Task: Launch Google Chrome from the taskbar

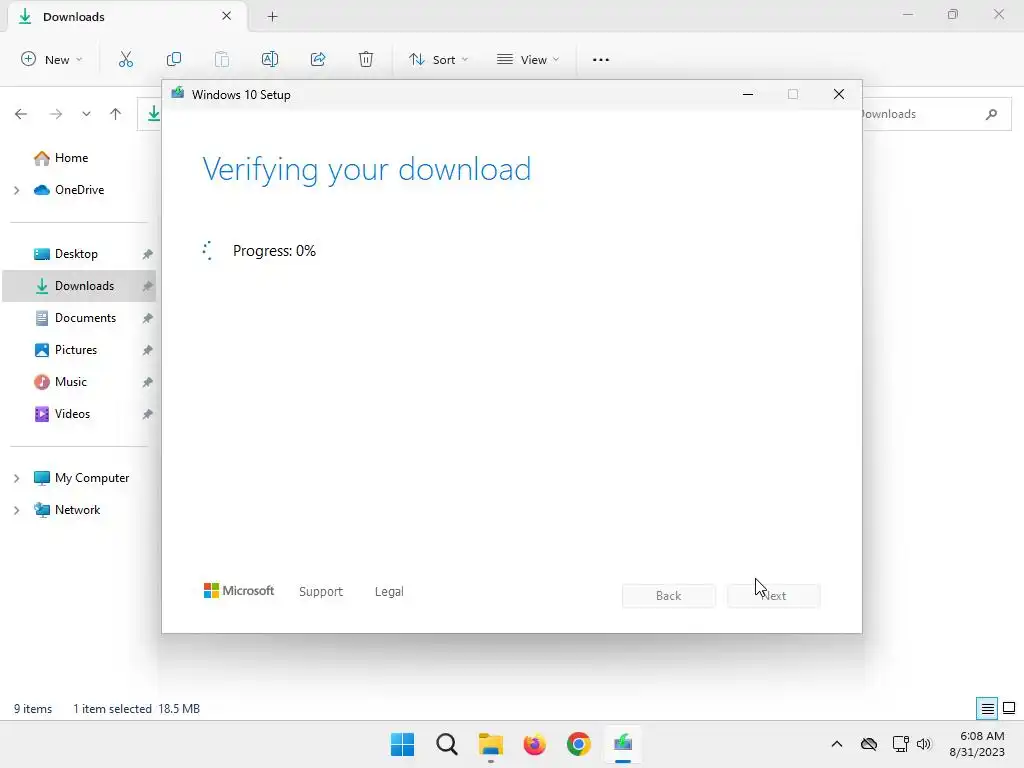Action: point(579,744)
